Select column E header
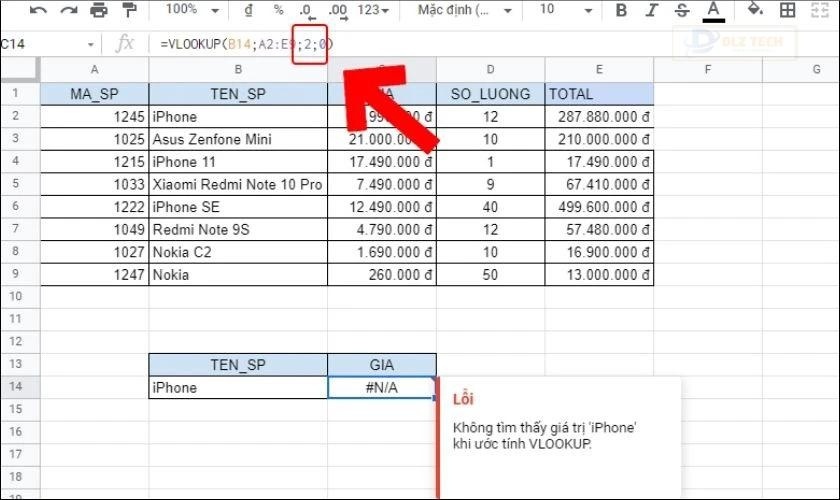This screenshot has height=500, width=840. (x=599, y=69)
